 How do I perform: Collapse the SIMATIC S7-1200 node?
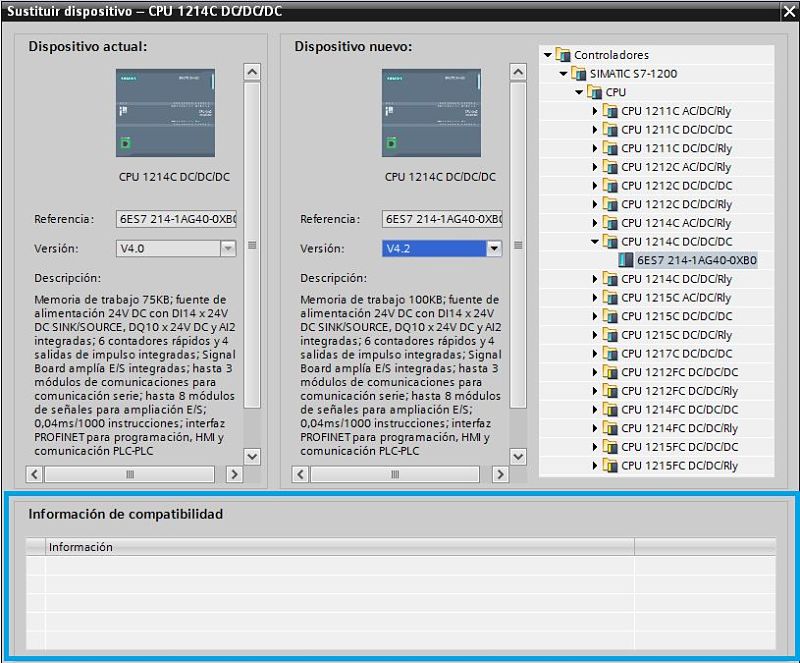tap(563, 73)
